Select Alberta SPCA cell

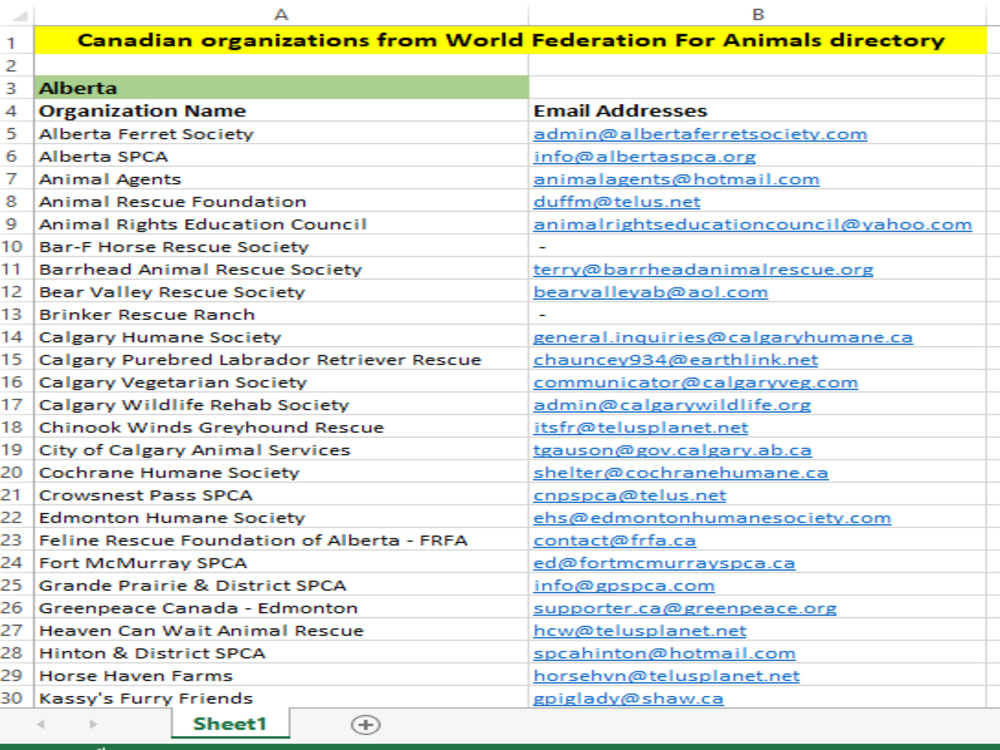(281, 156)
